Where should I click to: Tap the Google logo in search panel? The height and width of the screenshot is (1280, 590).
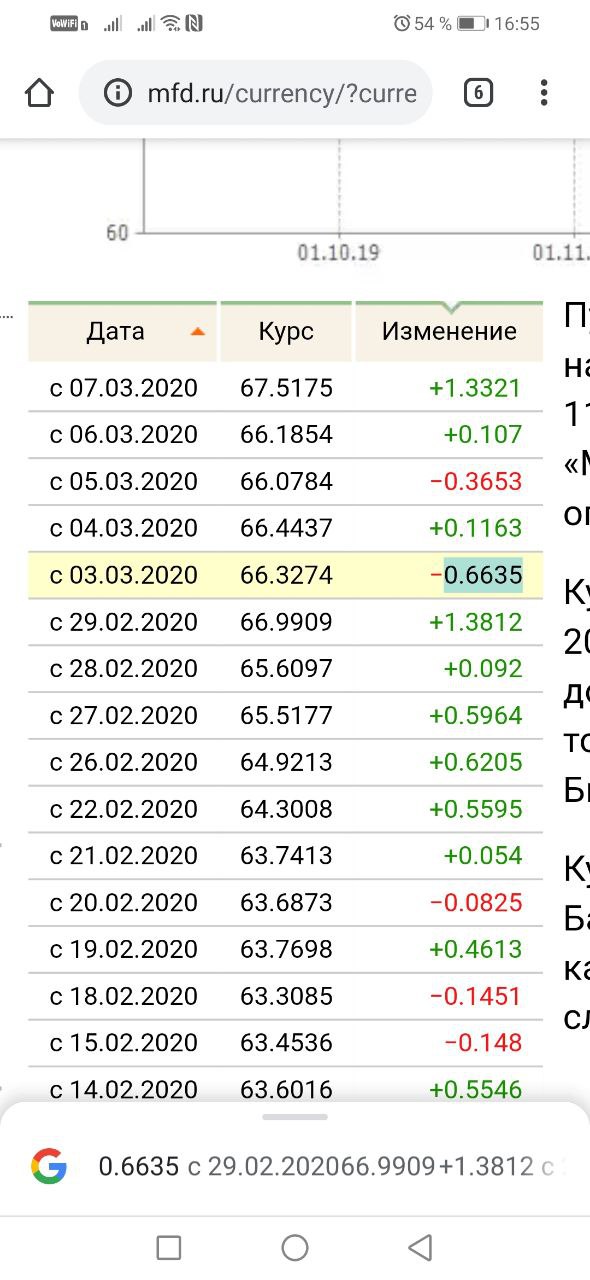(49, 1166)
